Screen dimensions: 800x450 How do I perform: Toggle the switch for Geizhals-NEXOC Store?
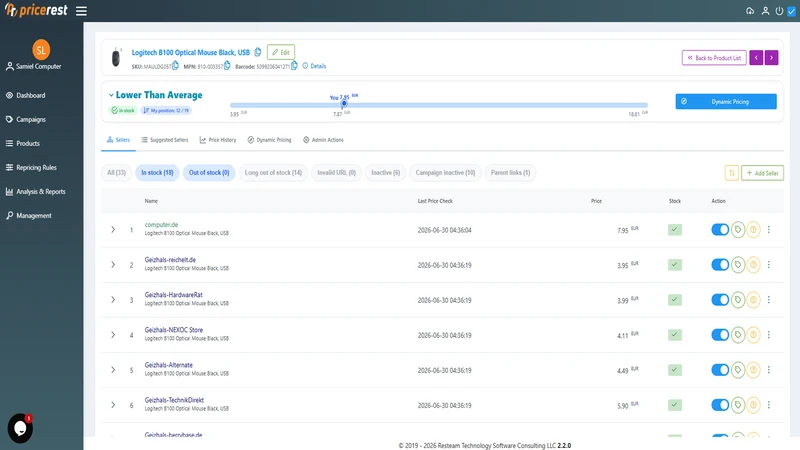720,335
